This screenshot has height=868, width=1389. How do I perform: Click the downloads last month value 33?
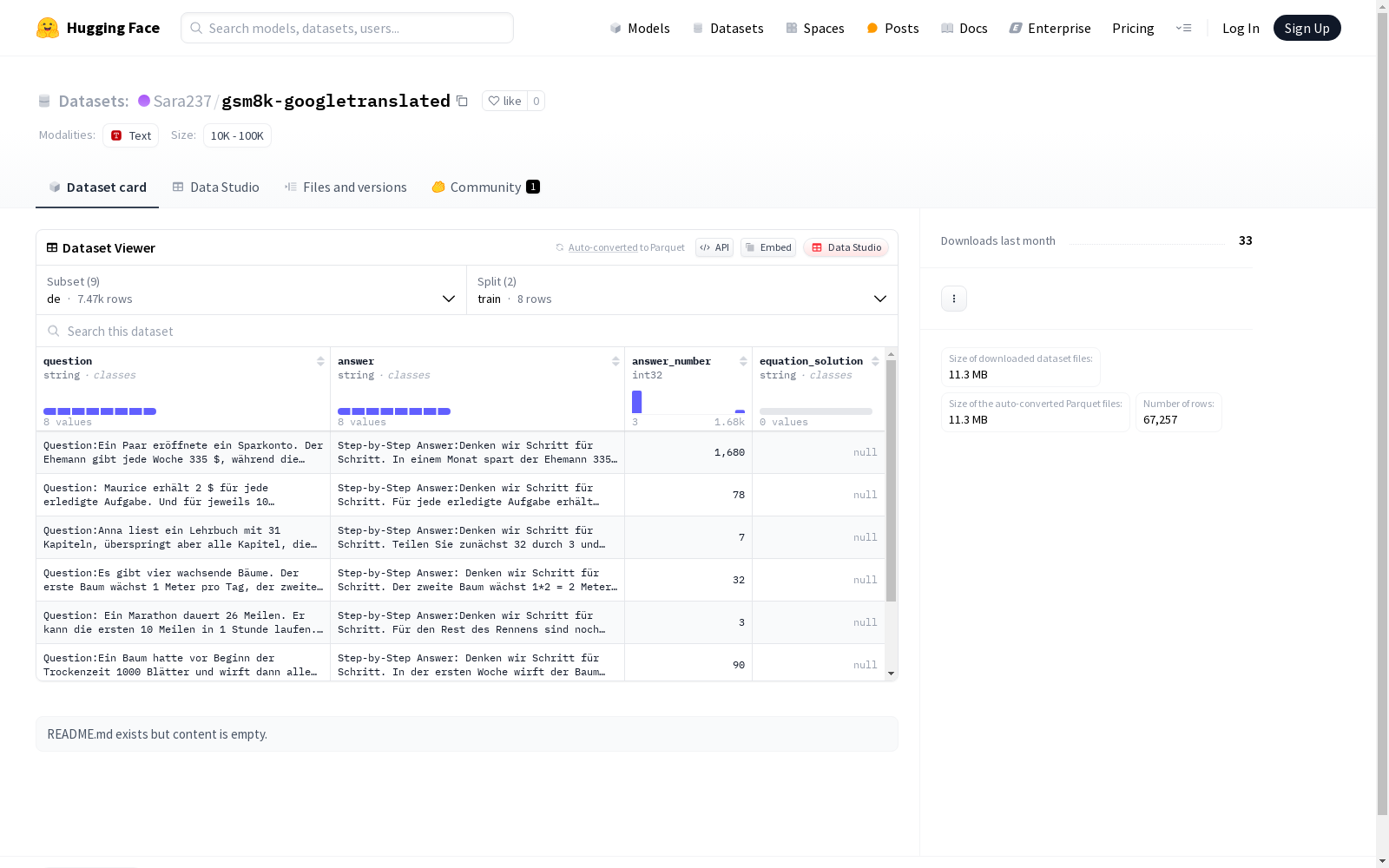1246,240
